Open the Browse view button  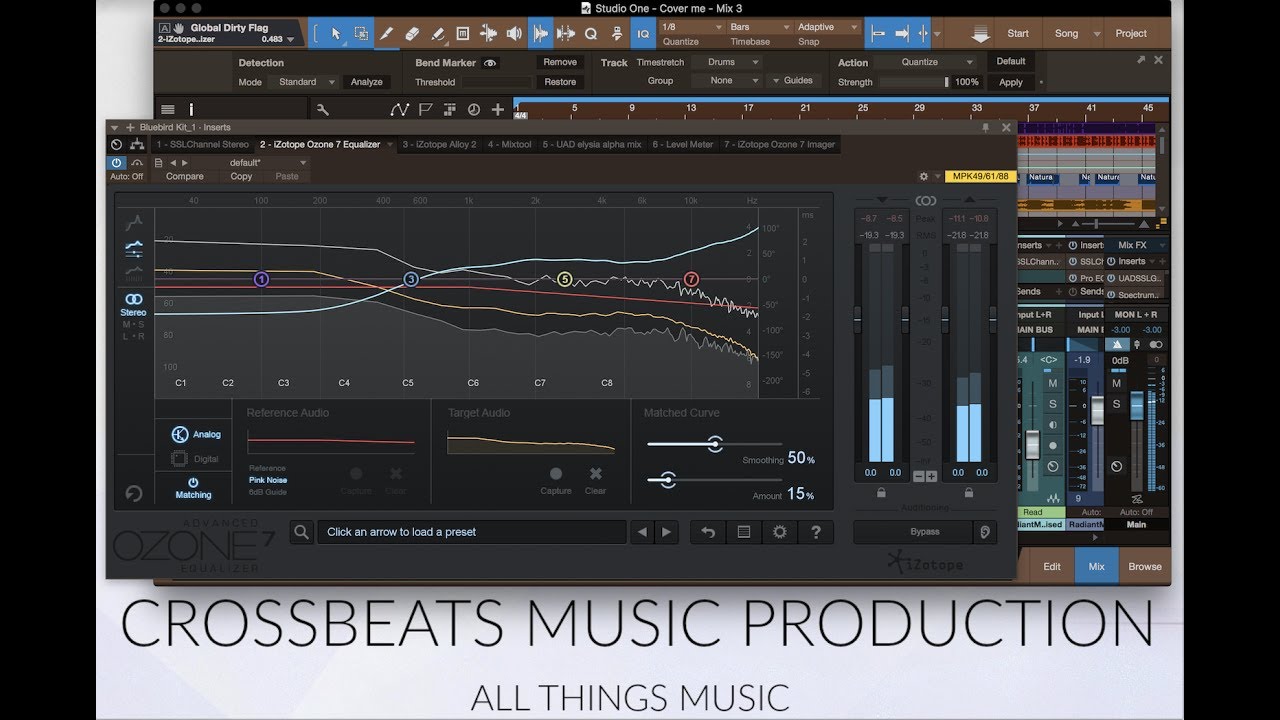point(1144,566)
